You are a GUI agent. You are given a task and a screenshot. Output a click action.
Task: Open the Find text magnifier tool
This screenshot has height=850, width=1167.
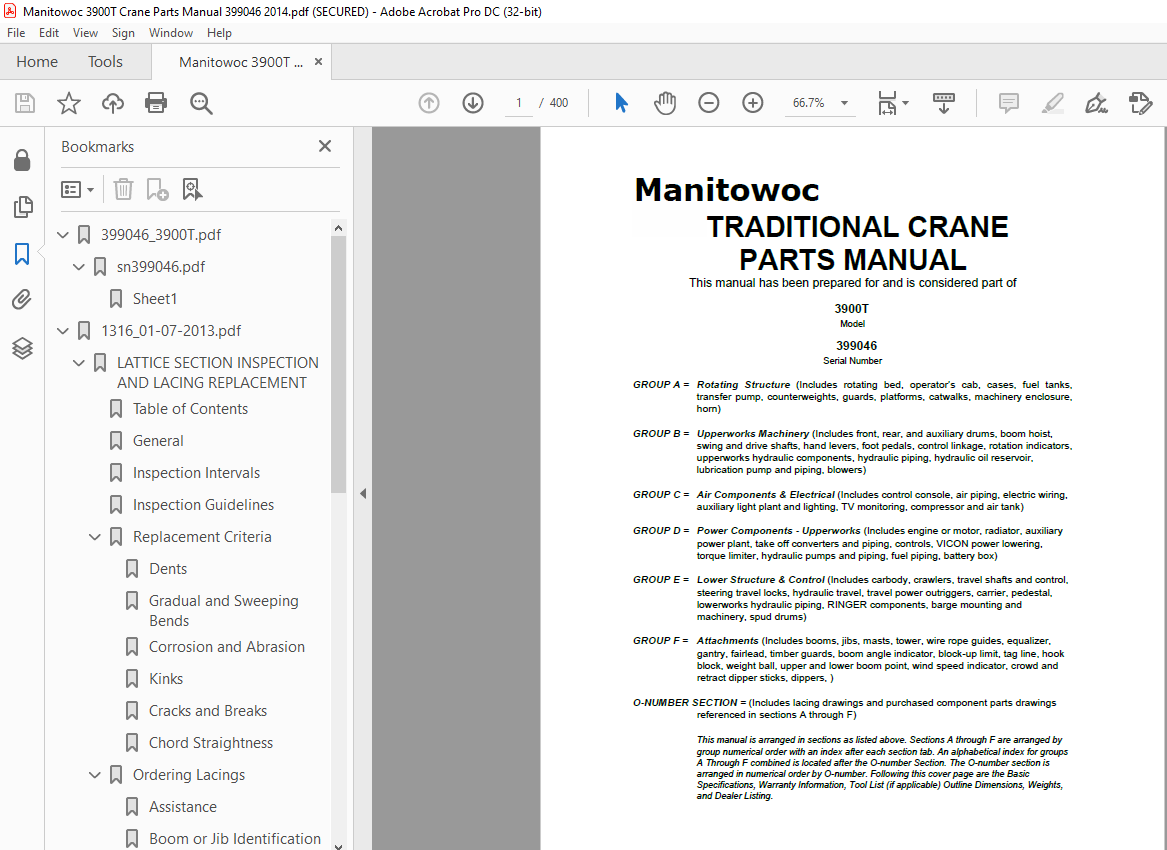point(201,103)
